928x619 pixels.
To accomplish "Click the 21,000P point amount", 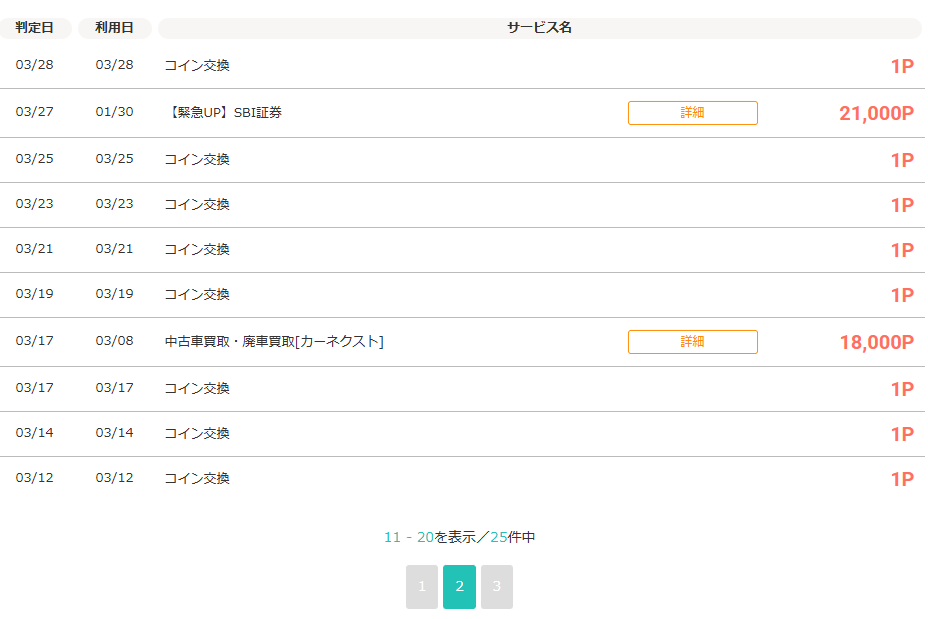I will 876,114.
